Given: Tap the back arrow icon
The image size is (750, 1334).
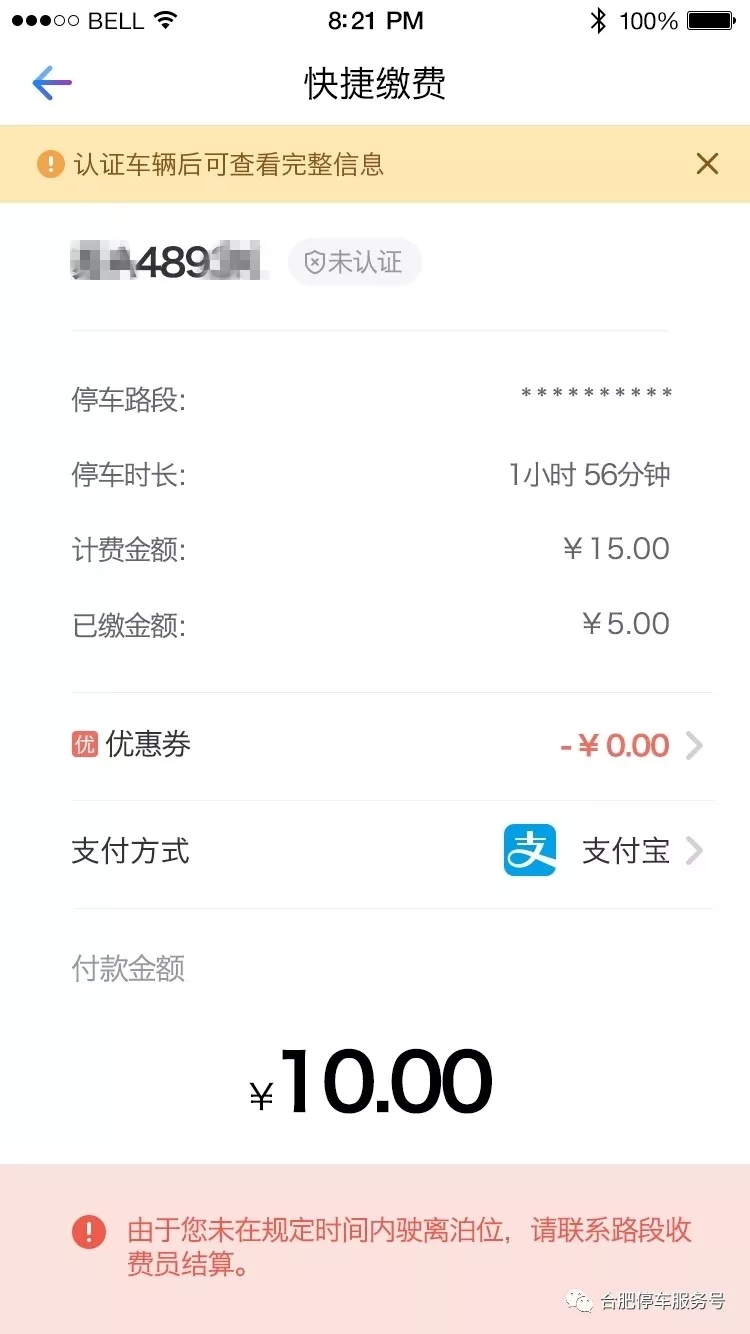Looking at the screenshot, I should pos(52,83).
